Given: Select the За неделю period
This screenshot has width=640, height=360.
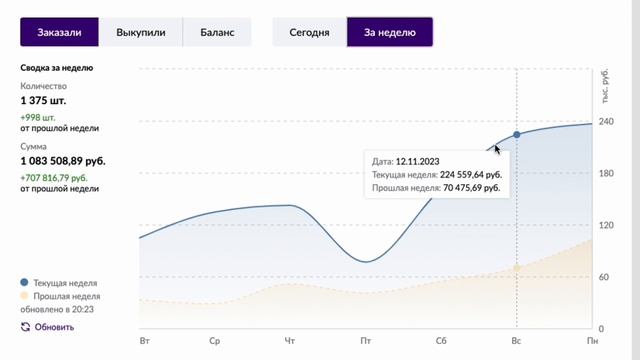Looking at the screenshot, I should click(x=390, y=32).
